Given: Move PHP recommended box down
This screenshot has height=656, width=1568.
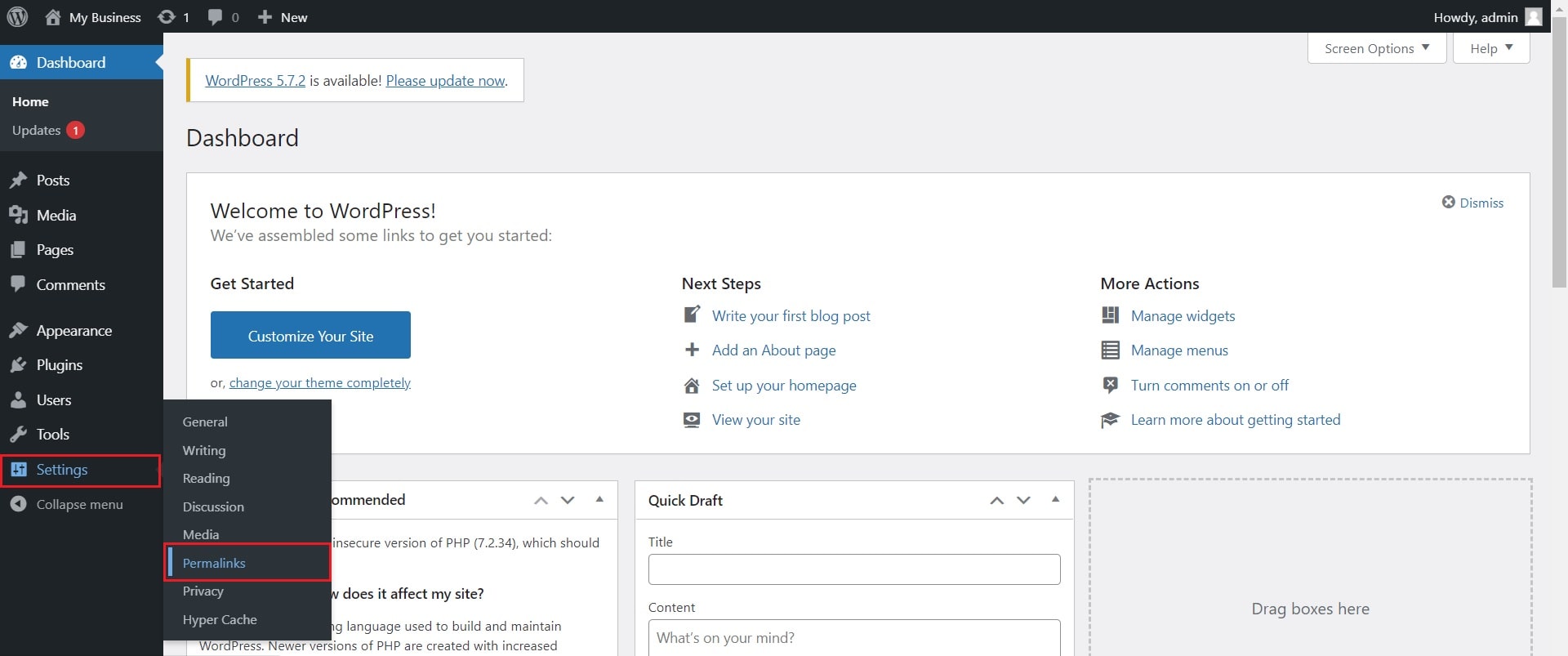Looking at the screenshot, I should pos(568,500).
